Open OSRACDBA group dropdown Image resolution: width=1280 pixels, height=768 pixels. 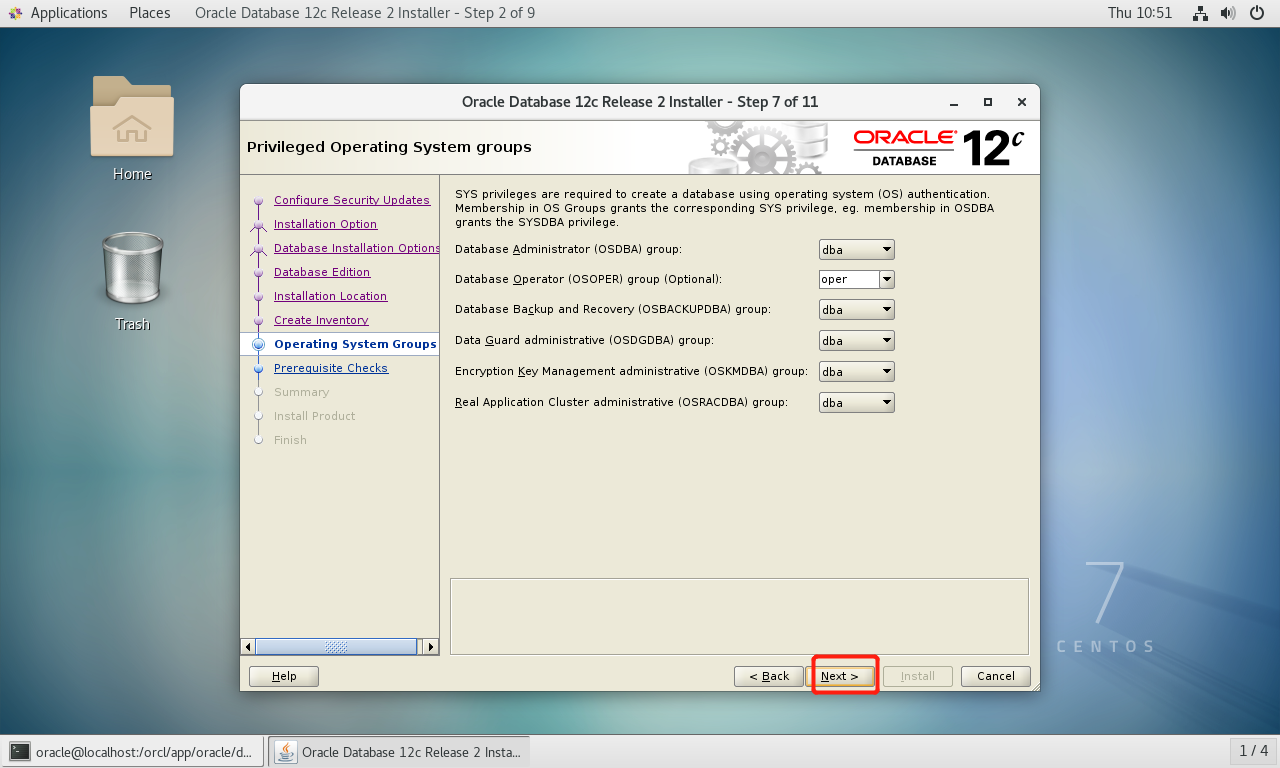[856, 403]
